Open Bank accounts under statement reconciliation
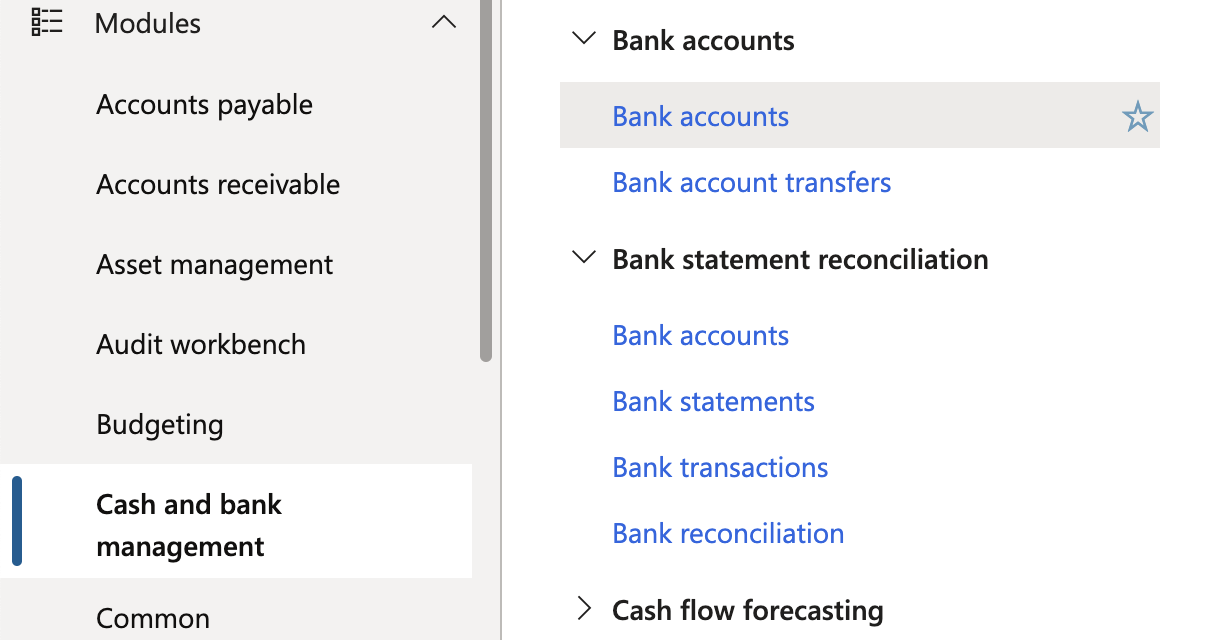The height and width of the screenshot is (640, 1218). (700, 335)
